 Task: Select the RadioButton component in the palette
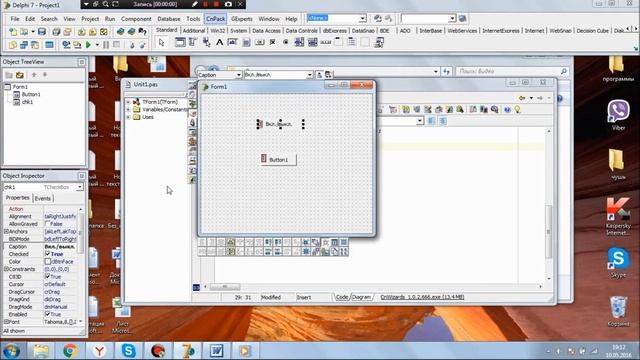click(286, 42)
